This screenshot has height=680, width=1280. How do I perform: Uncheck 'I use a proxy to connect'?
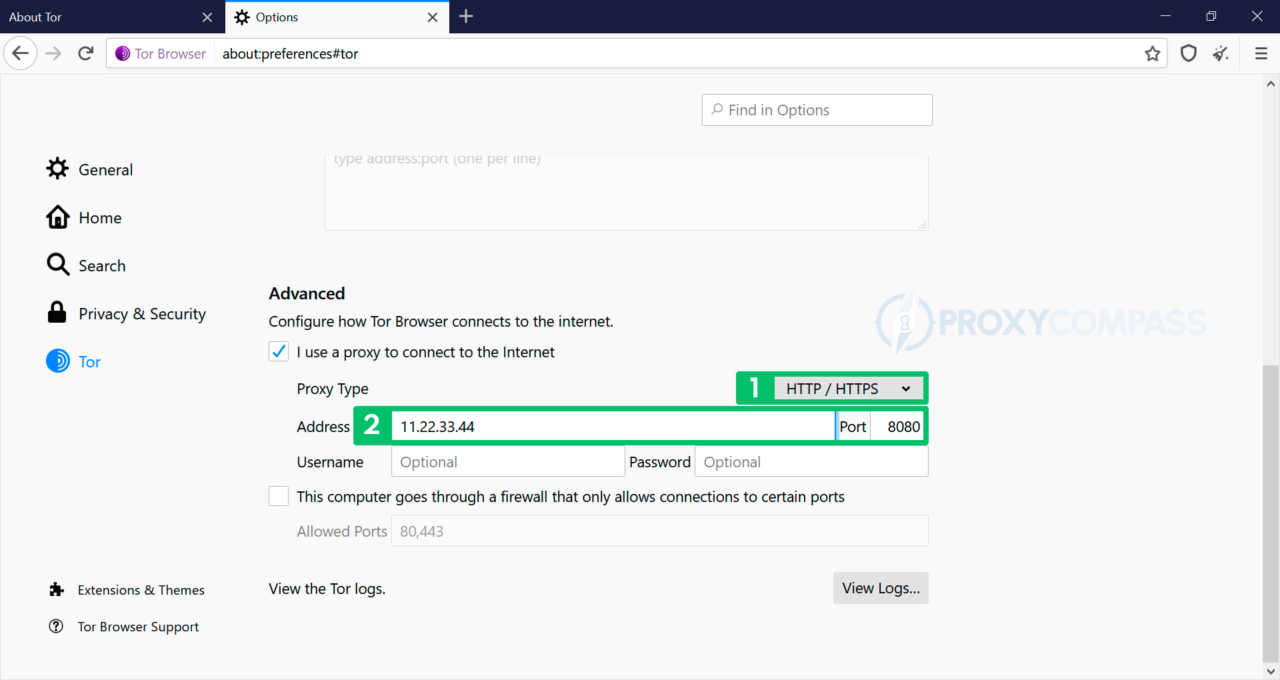(278, 351)
